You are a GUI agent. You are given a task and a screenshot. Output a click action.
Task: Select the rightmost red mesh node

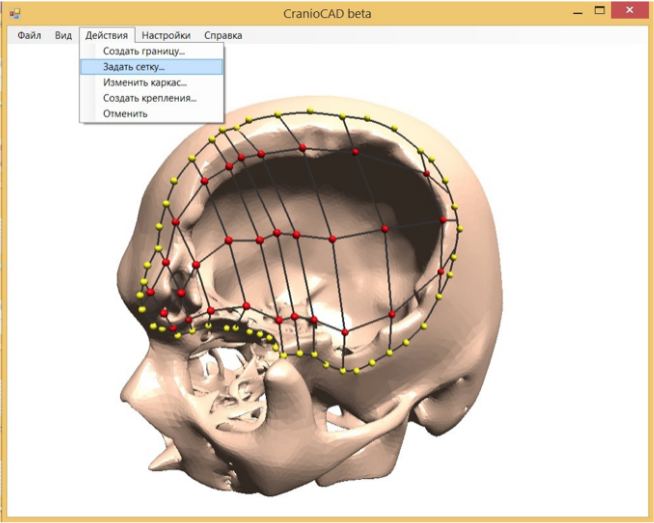[443, 219]
